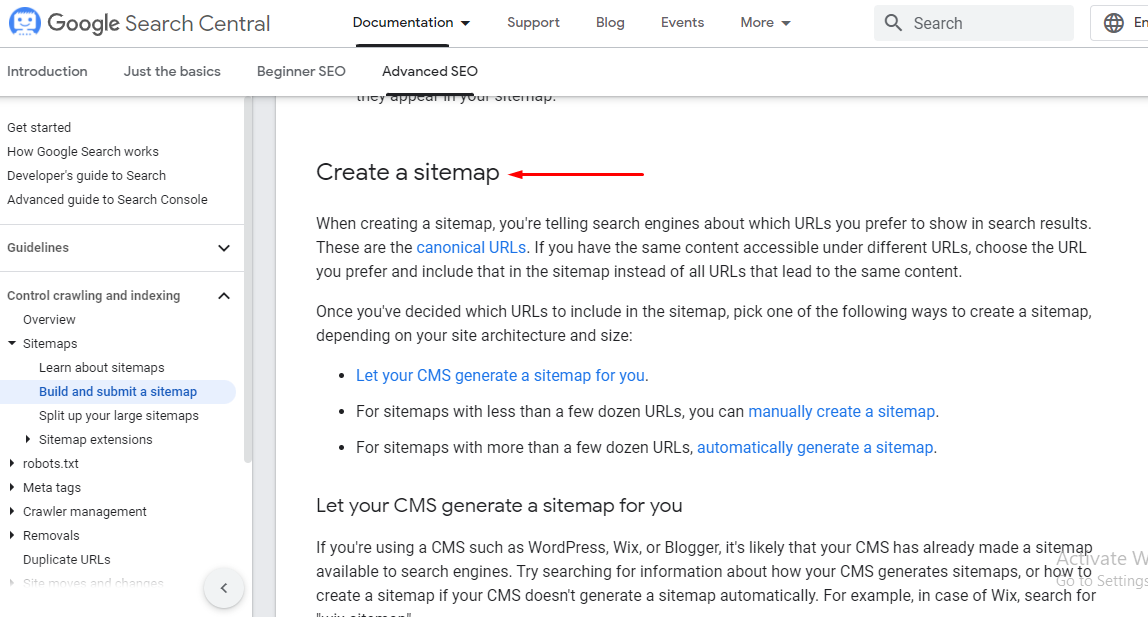
Task: Open the Documentation dropdown menu
Action: 411,23
